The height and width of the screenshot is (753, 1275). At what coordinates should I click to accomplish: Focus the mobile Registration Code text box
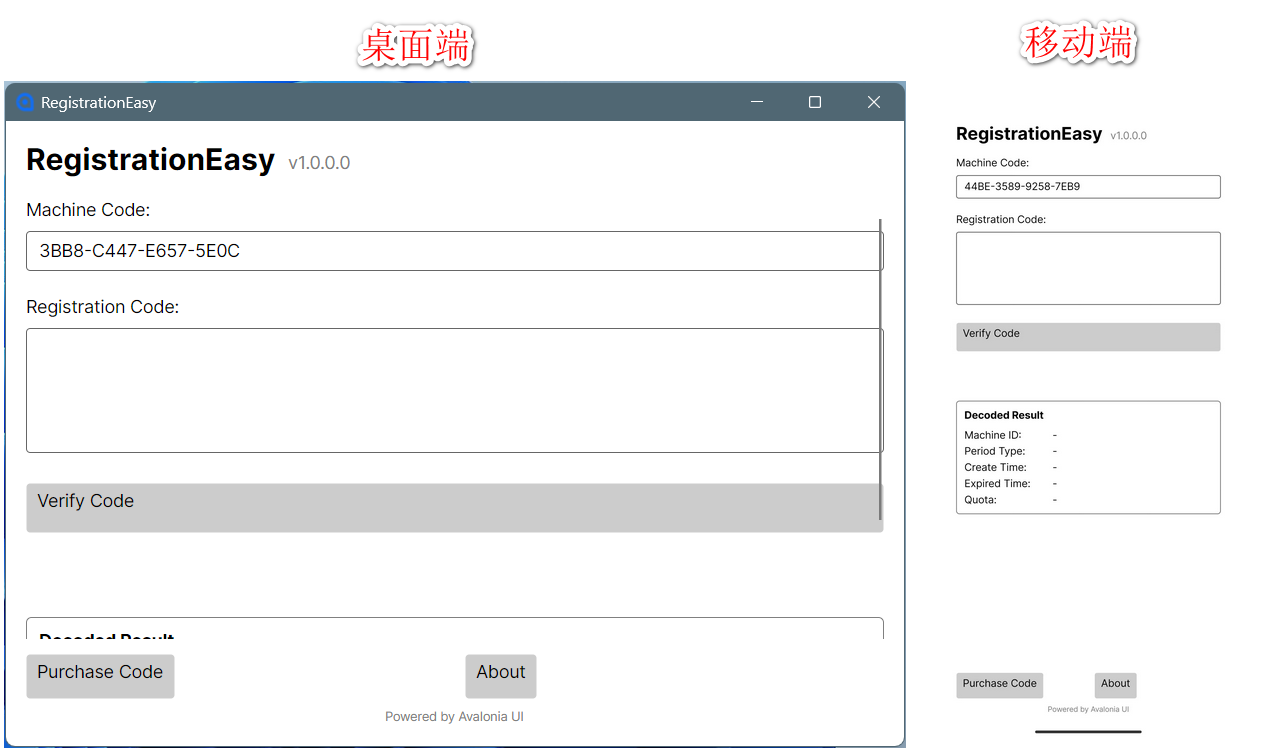(1088, 268)
